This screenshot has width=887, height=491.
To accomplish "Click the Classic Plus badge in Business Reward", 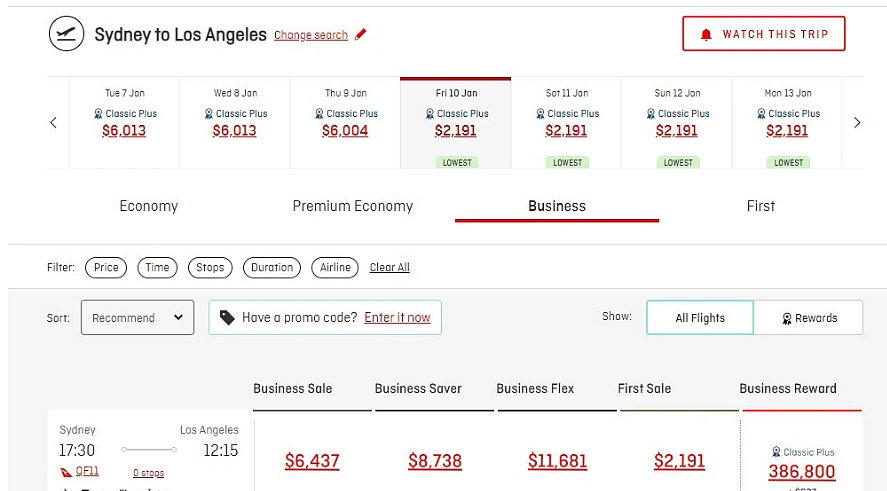I will [802, 452].
